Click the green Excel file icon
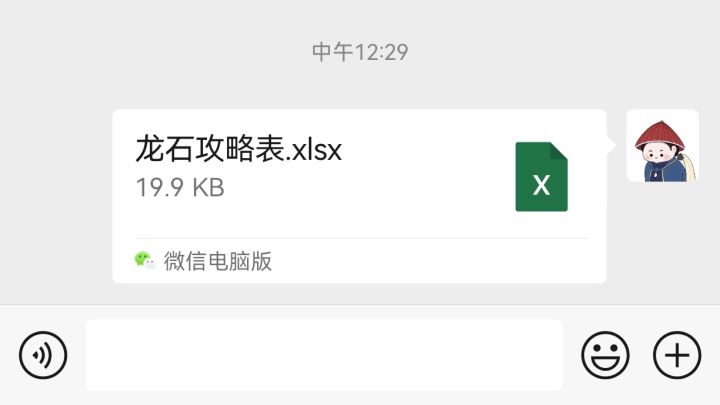720x405 pixels. click(541, 177)
